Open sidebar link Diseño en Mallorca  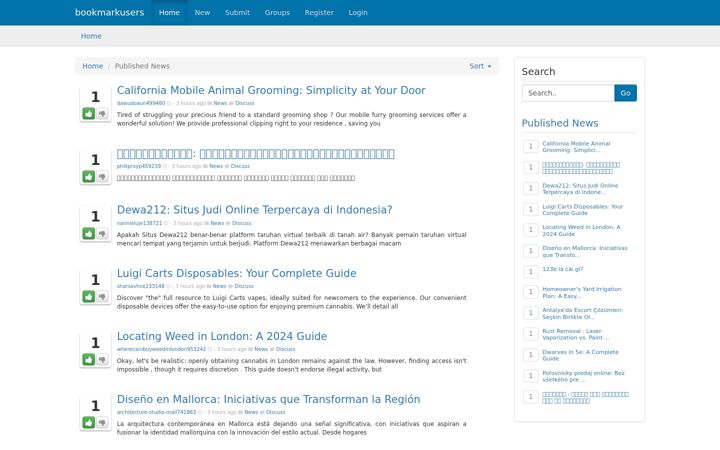click(585, 252)
